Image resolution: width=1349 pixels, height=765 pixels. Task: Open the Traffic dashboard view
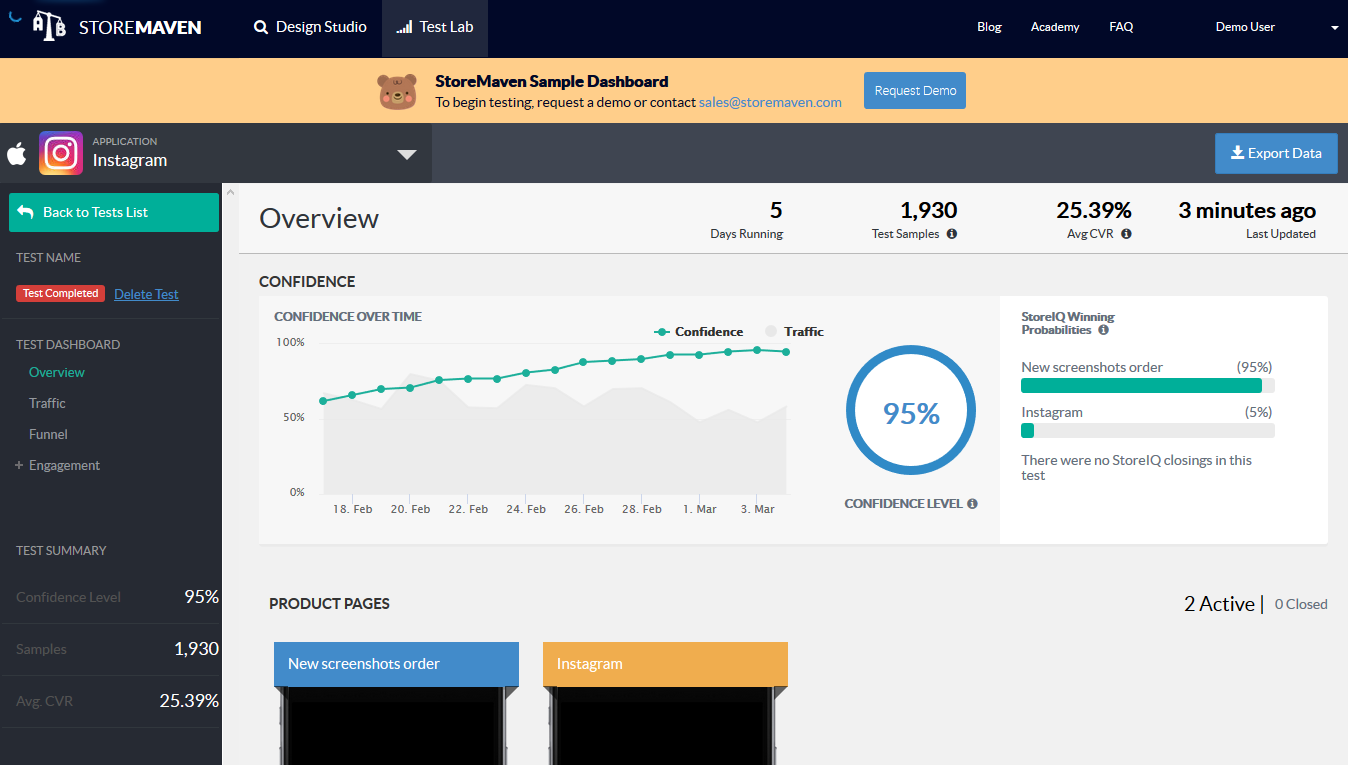47,403
